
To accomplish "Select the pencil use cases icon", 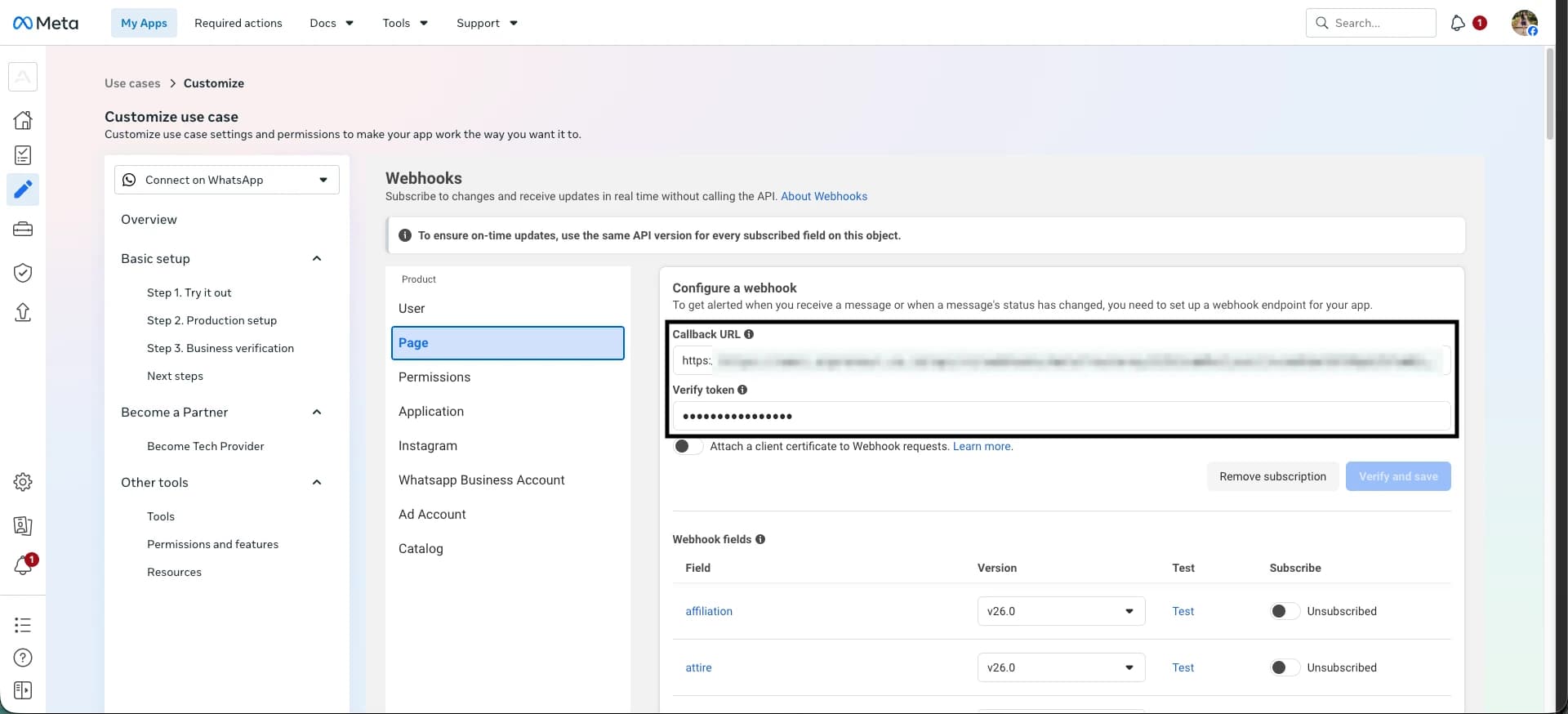I will tap(23, 190).
